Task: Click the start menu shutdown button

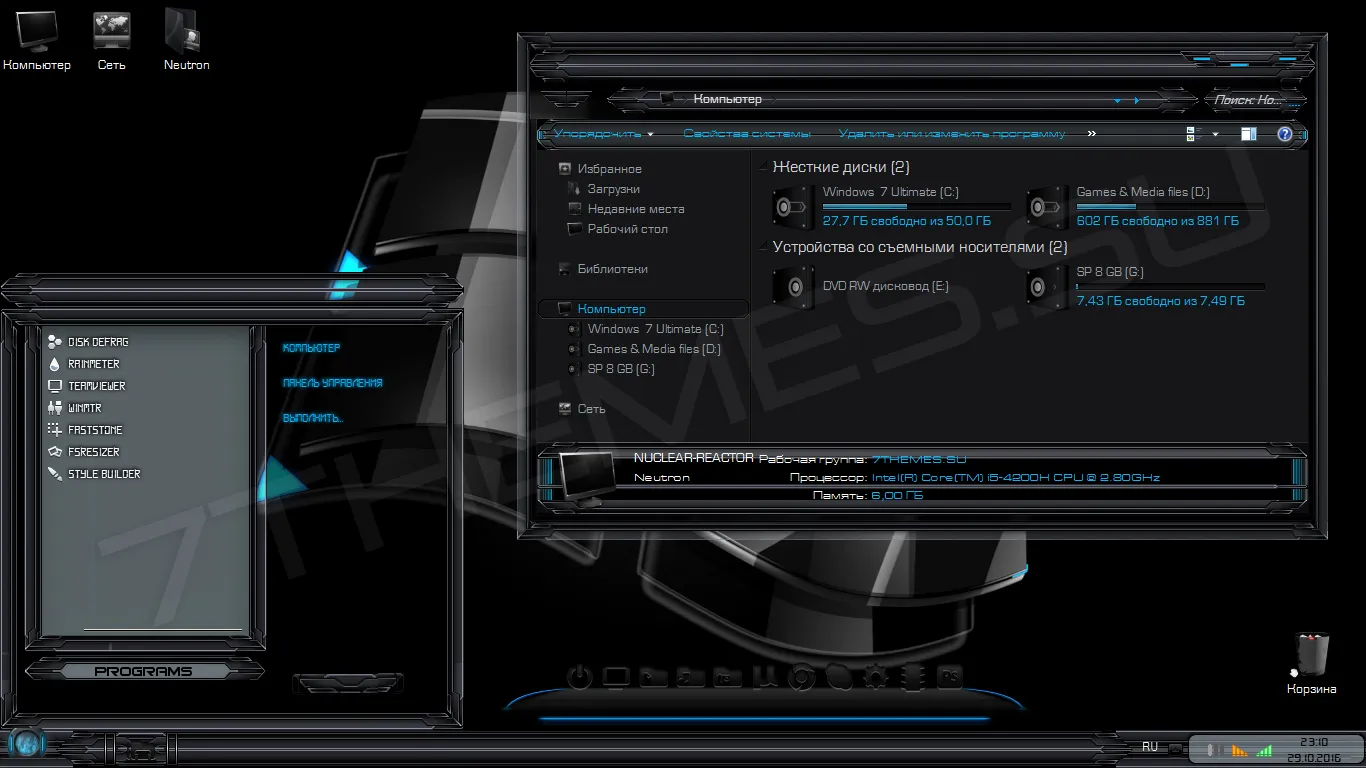Action: pyautogui.click(x=347, y=684)
